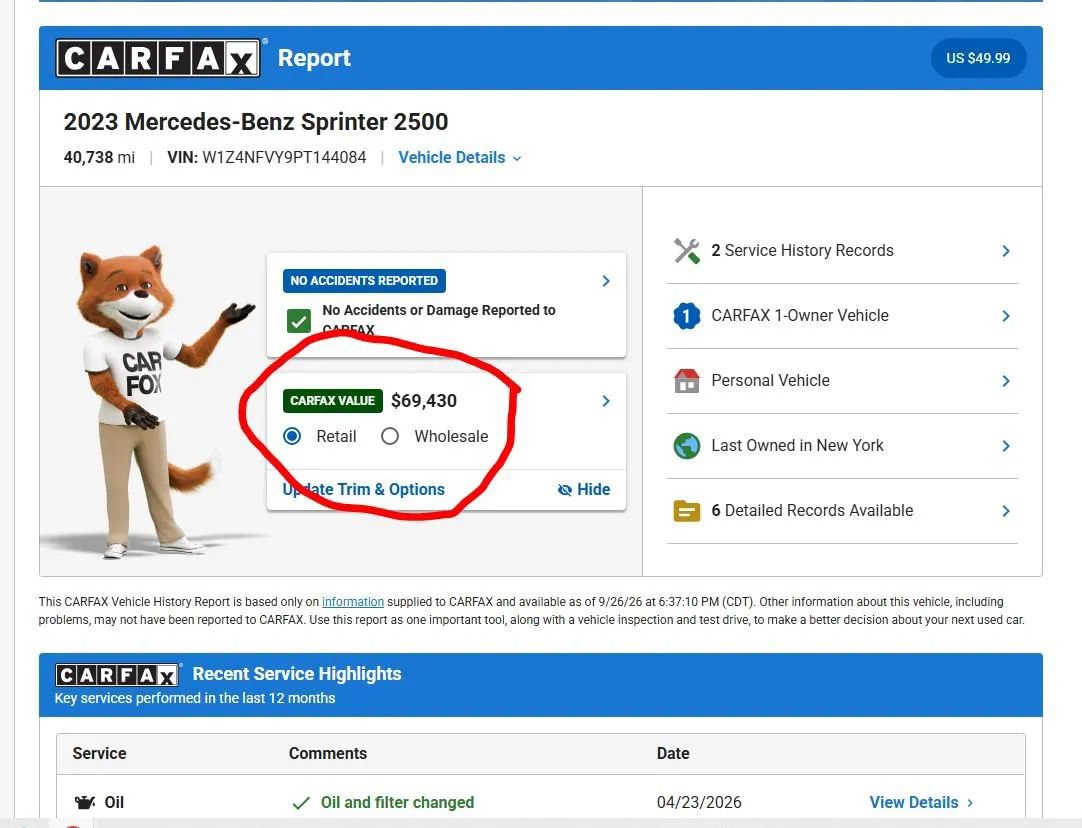The image size is (1082, 828).
Task: Click the oil can icon in Oil row
Action: 85,802
